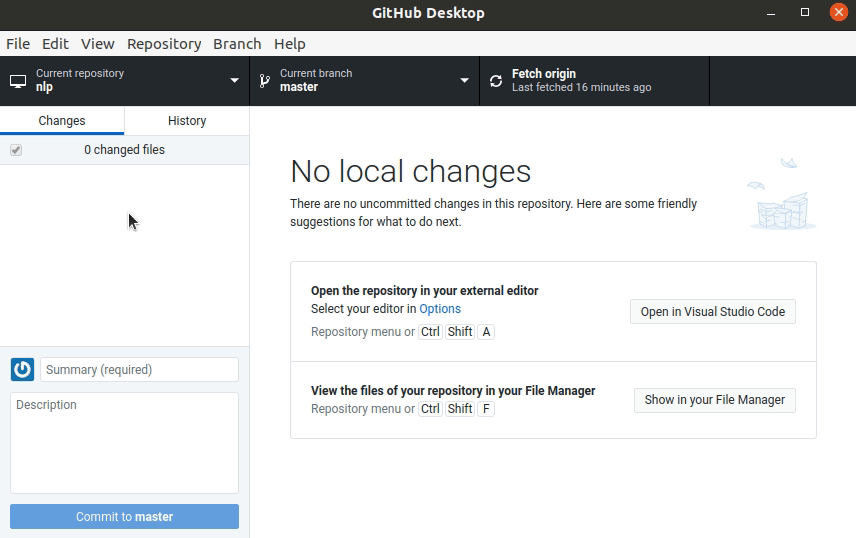Open the File menu
This screenshot has width=856, height=538.
[x=18, y=44]
